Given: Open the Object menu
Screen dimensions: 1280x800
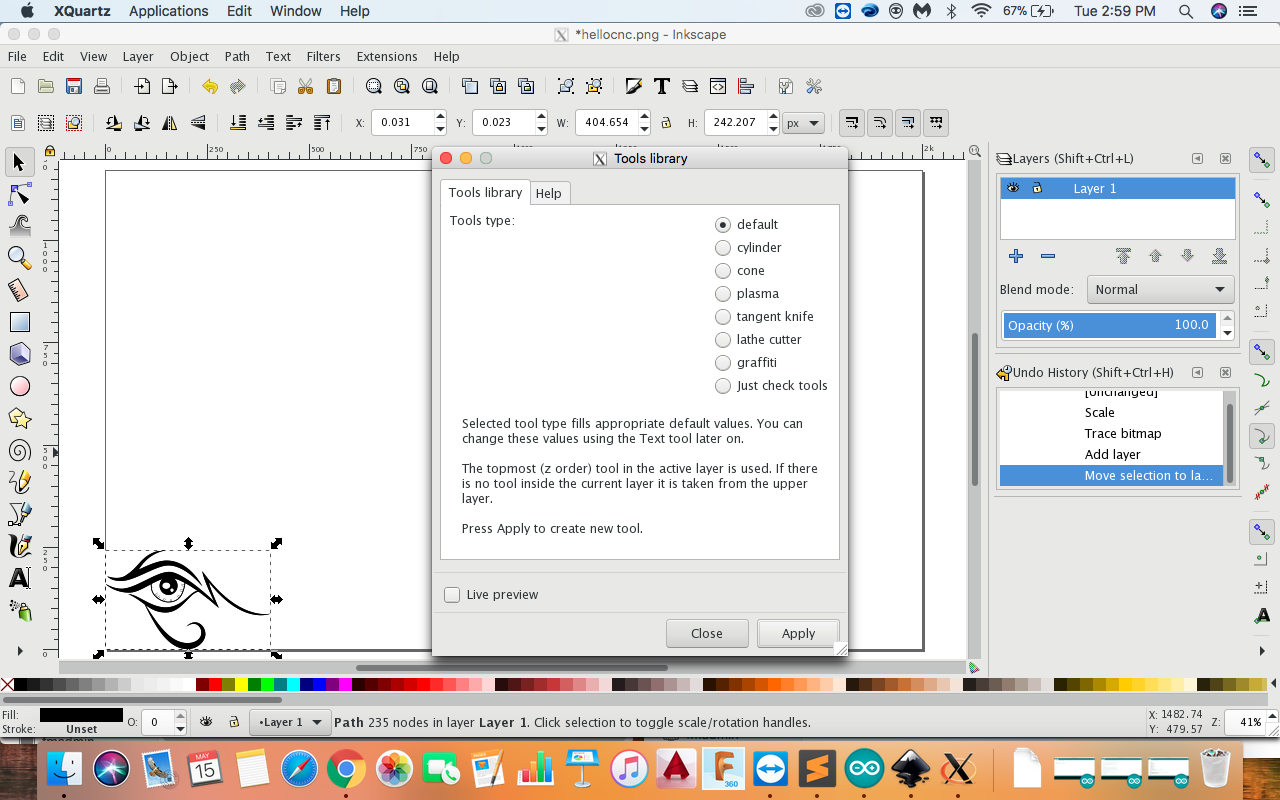Looking at the screenshot, I should point(189,56).
